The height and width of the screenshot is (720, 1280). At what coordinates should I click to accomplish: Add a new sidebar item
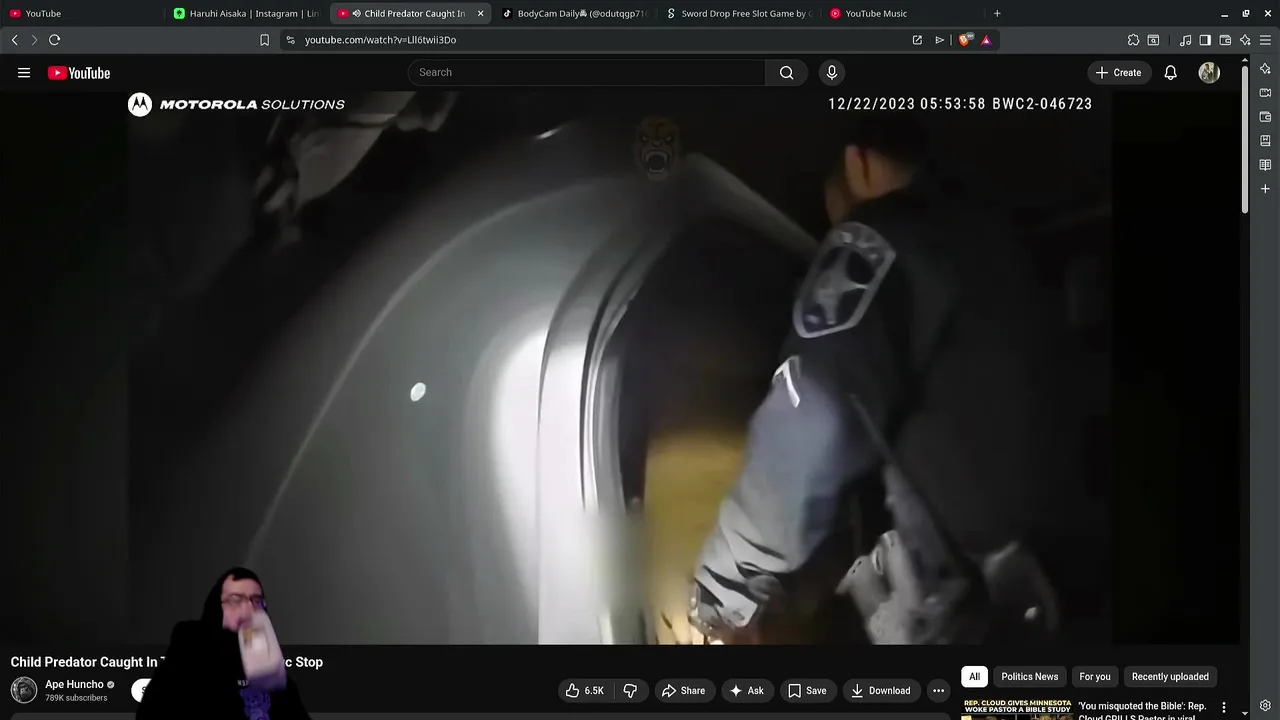pos(1265,189)
